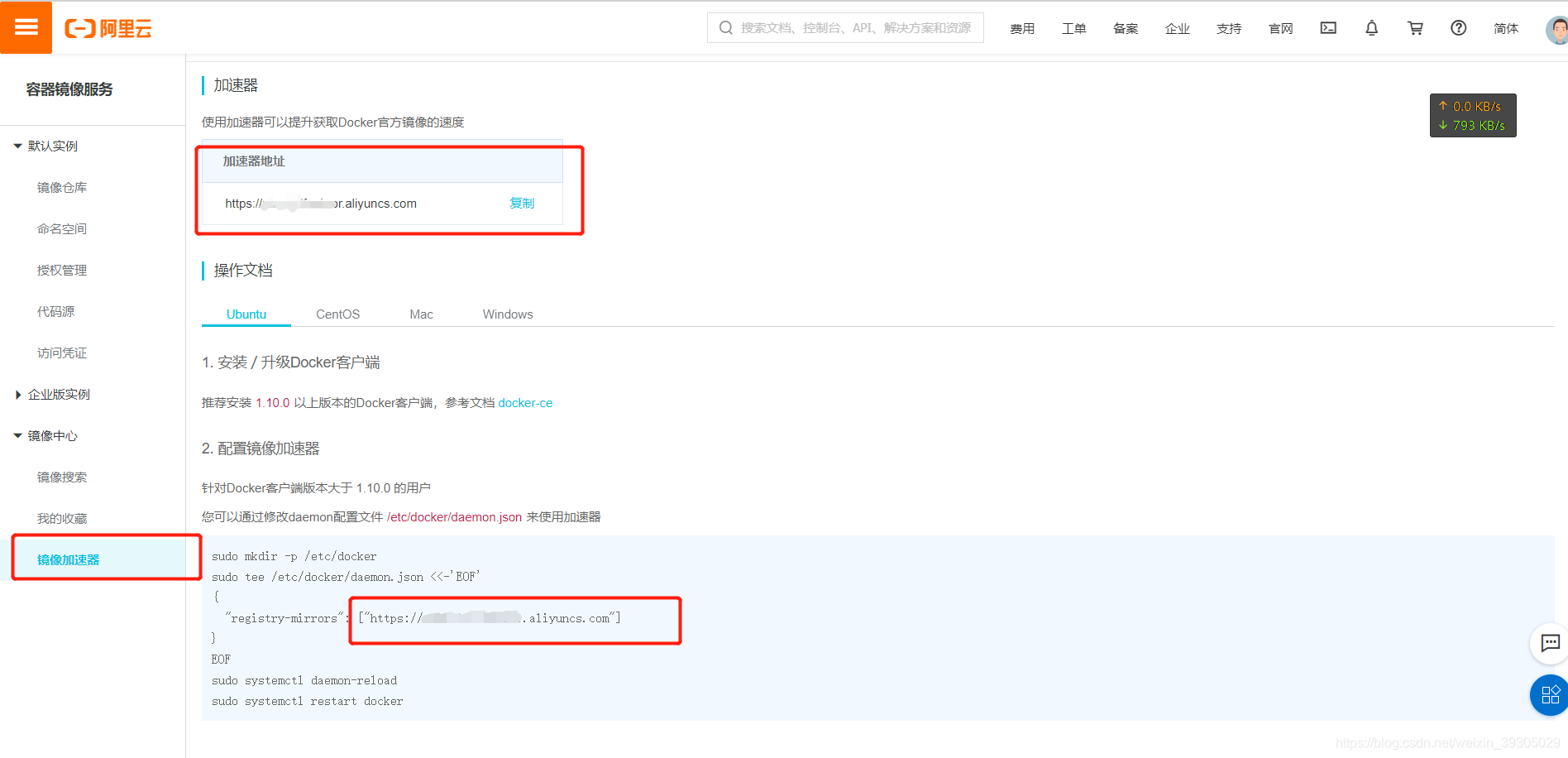
Task: Open the blue apps grid floating button
Action: (1550, 695)
